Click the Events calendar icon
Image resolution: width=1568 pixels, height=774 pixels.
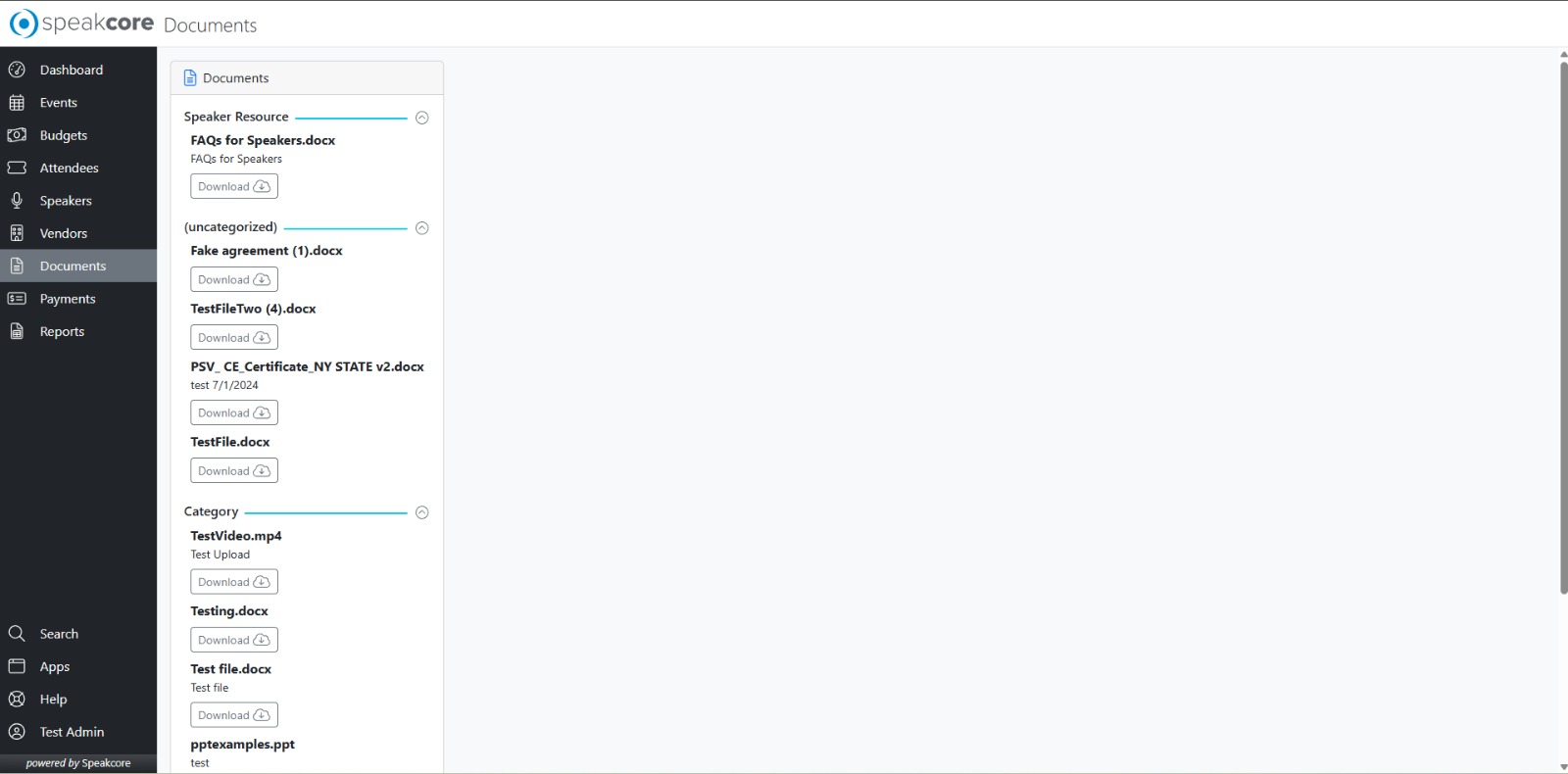[17, 103]
